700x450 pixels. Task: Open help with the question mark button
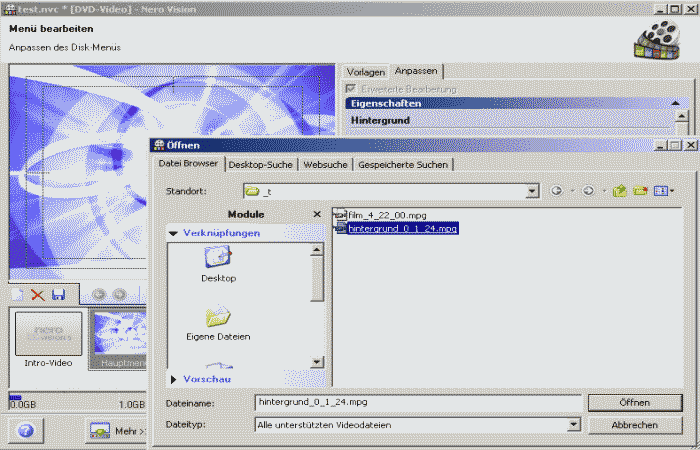pyautogui.click(x=26, y=430)
